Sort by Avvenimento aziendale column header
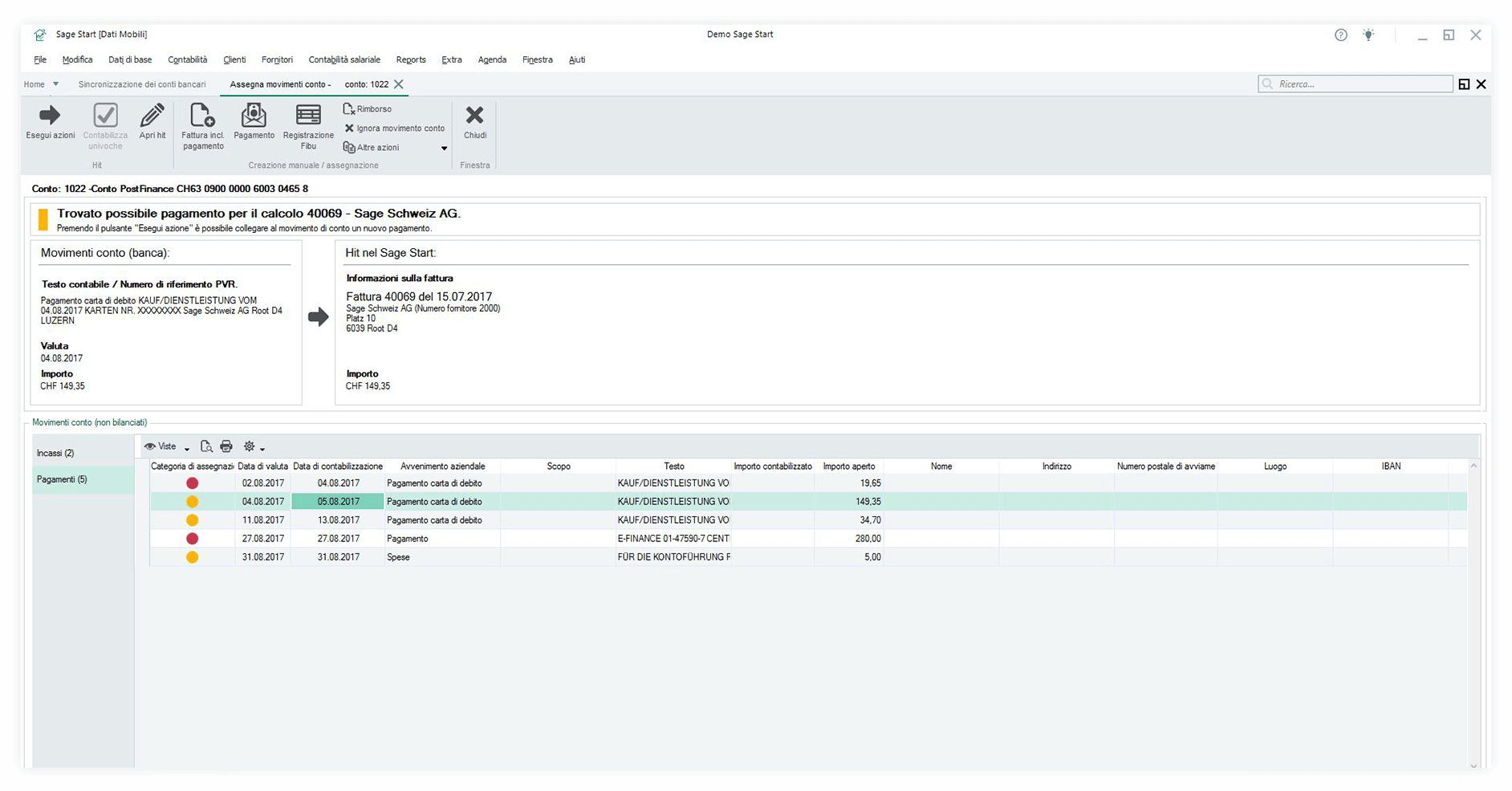The height and width of the screenshot is (791, 1512). click(442, 466)
